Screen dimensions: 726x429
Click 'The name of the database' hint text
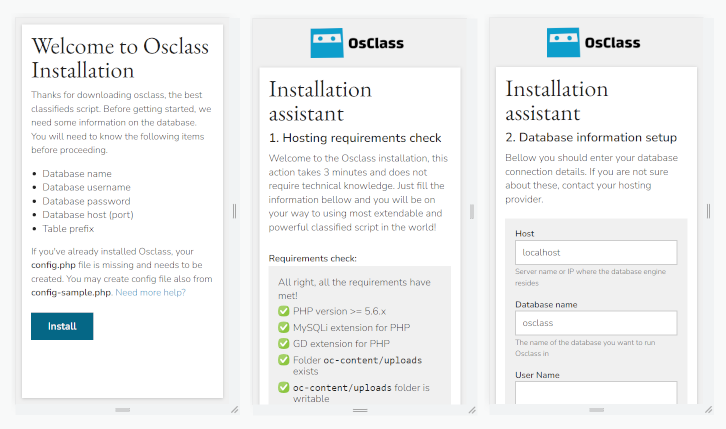[585, 348]
